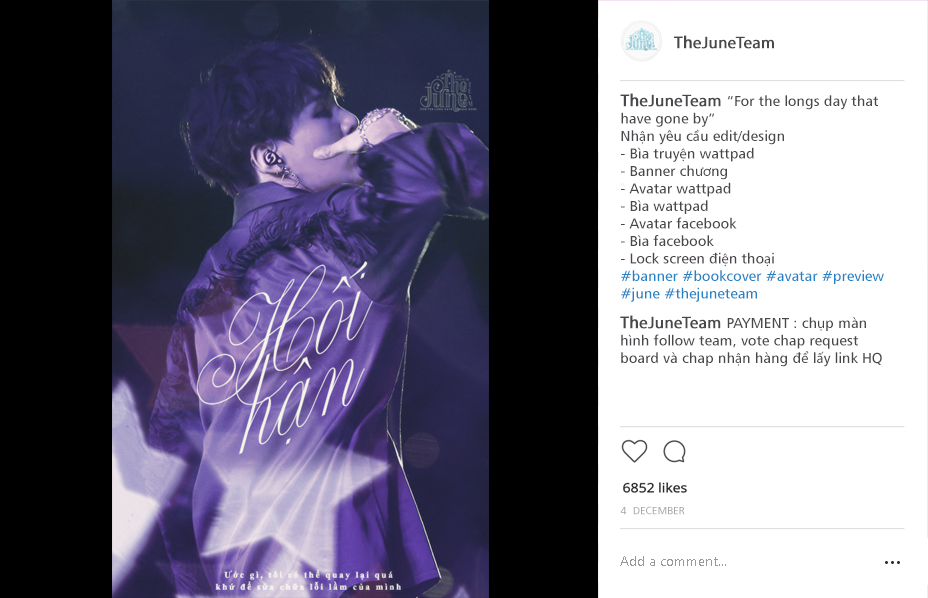Click the Vietnamese quote at the poster bottom

(x=308, y=581)
